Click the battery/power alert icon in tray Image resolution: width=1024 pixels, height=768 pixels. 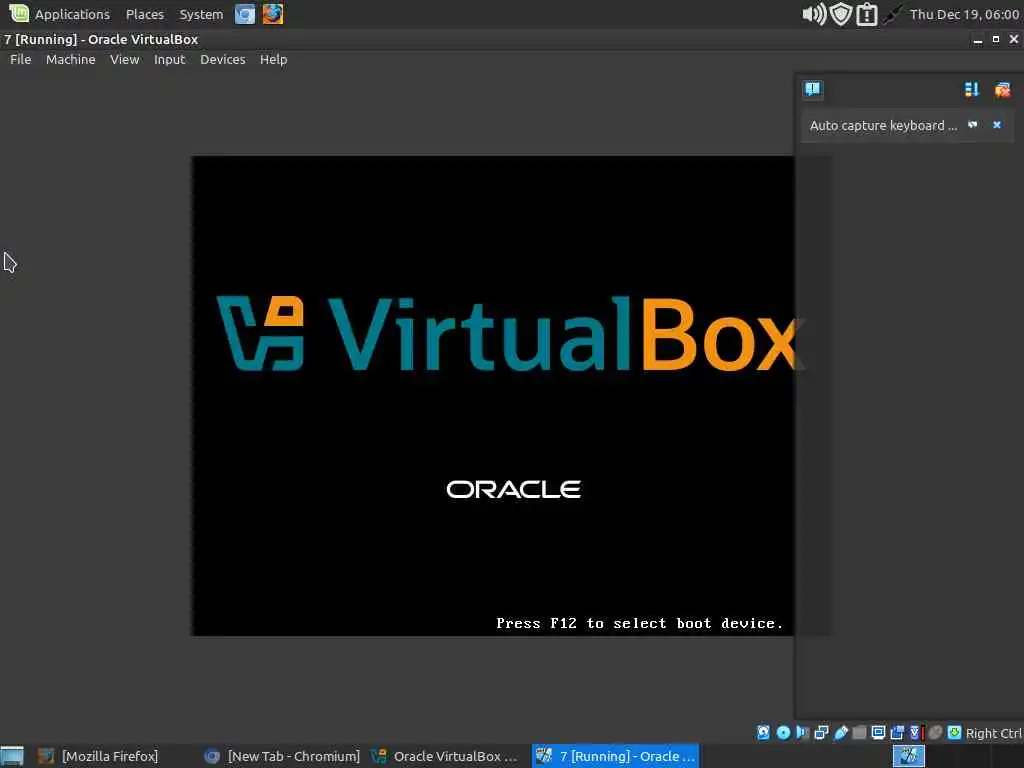867,14
